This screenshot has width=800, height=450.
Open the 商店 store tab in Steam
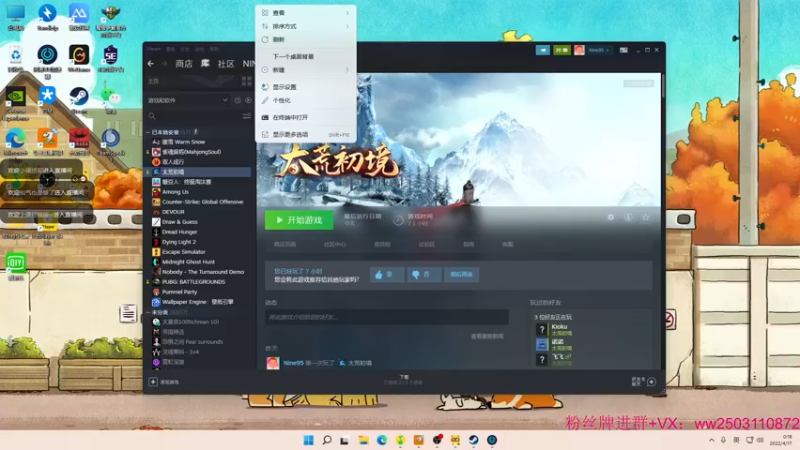pyautogui.click(x=184, y=64)
